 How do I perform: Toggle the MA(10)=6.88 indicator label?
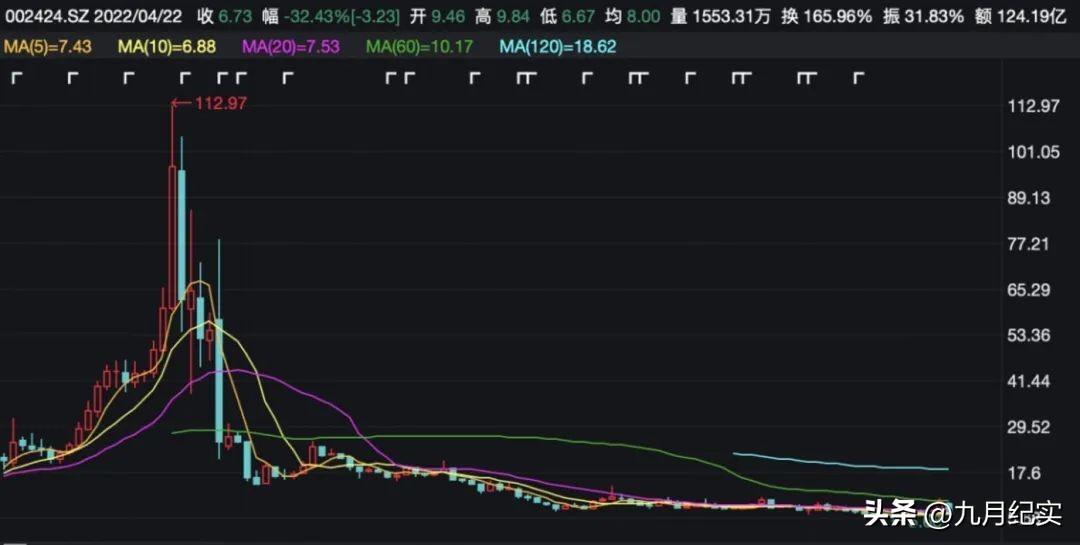(166, 47)
